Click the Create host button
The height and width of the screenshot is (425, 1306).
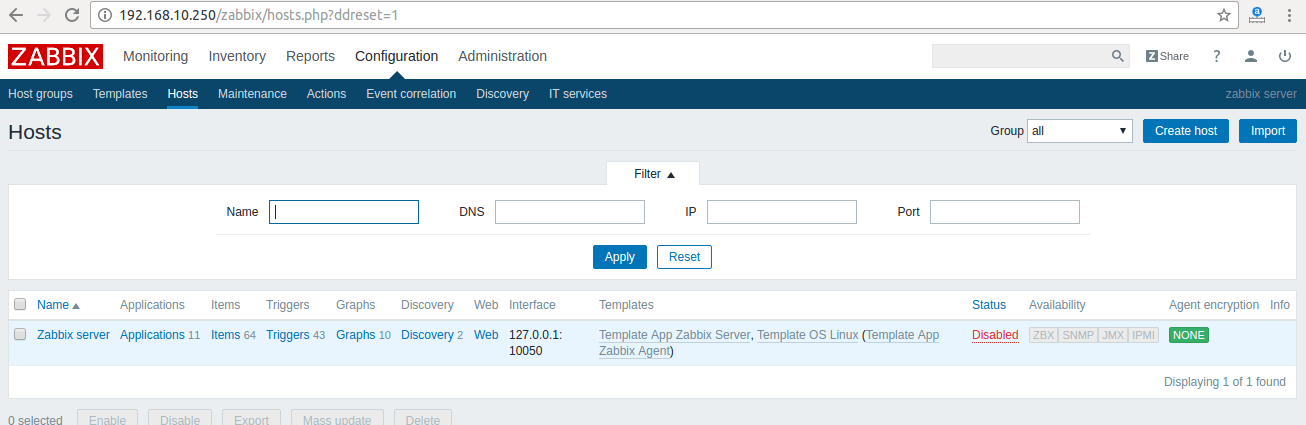click(x=1185, y=131)
